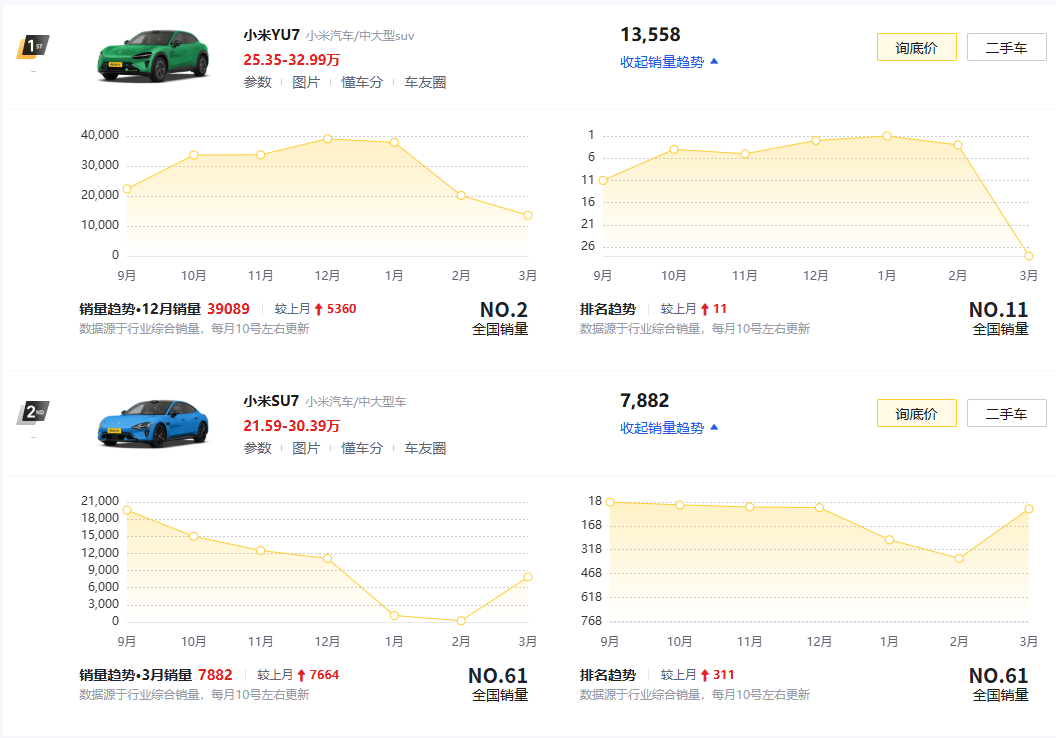The width and height of the screenshot is (1056, 738).
Task: Open 图片 link under 小米YU7
Action: click(306, 82)
